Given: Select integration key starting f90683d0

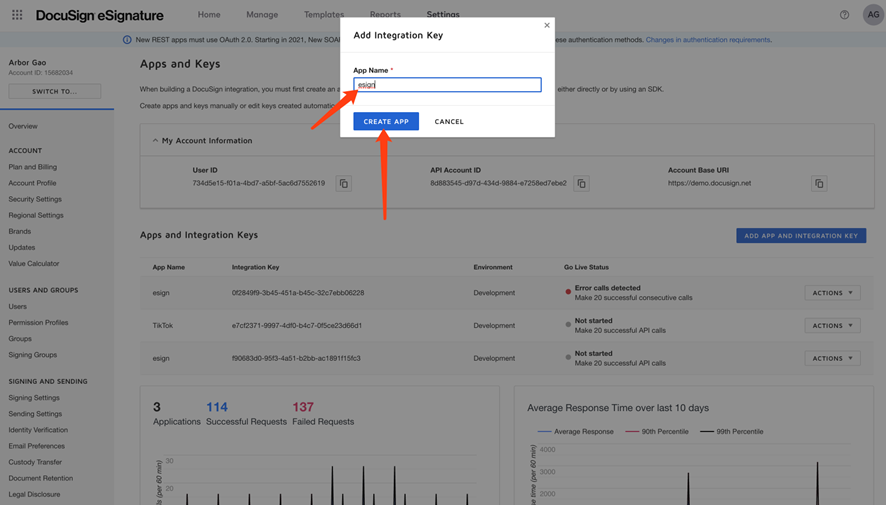Looking at the screenshot, I should coord(296,358).
